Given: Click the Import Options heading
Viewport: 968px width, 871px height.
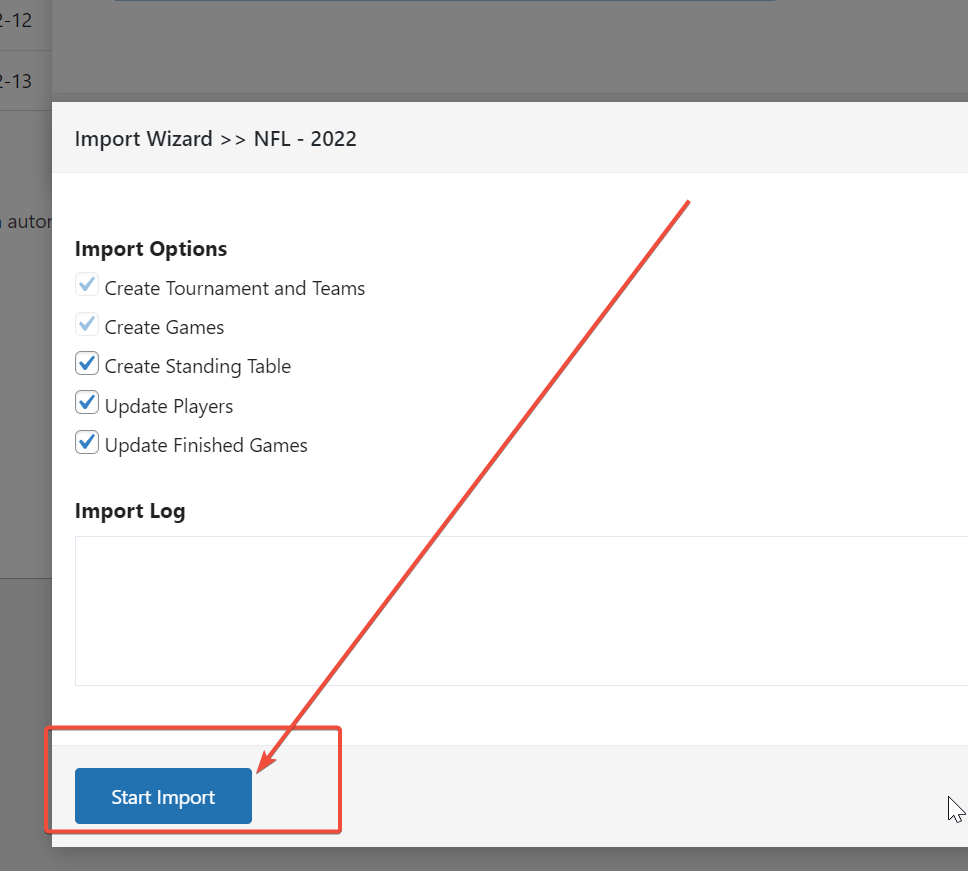Looking at the screenshot, I should [151, 249].
